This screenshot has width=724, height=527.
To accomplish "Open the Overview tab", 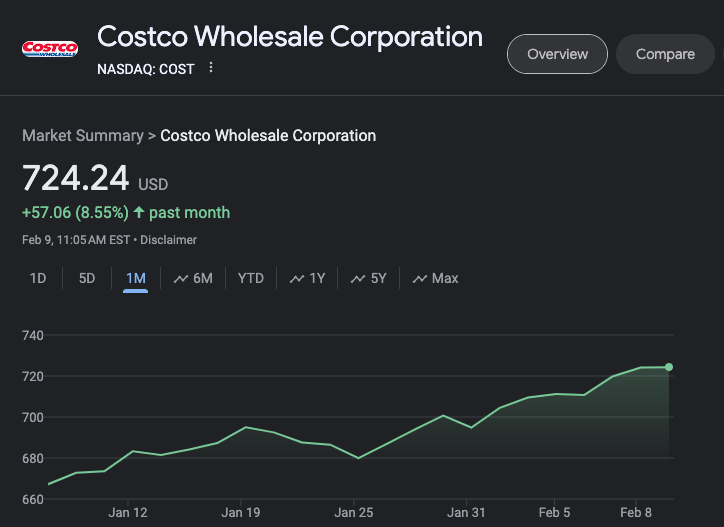I will [557, 54].
